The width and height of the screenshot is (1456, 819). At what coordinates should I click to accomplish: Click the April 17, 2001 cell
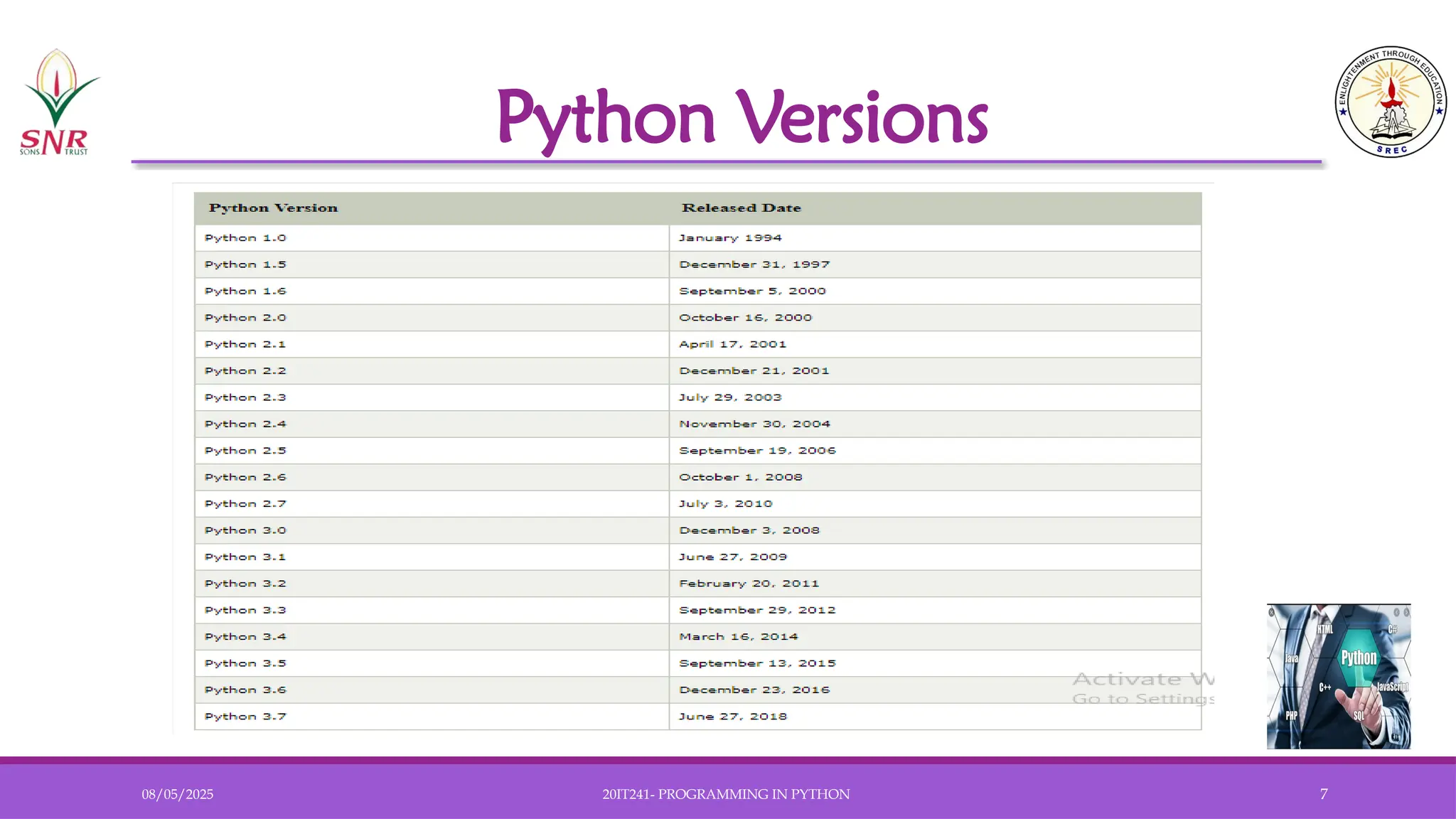pos(936,344)
